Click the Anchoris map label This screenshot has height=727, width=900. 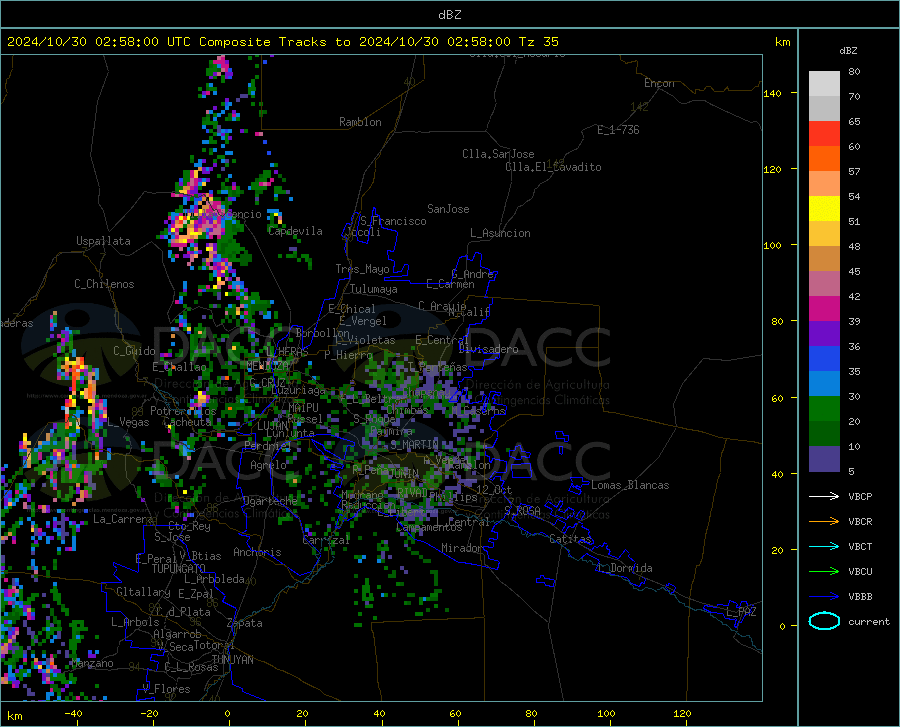tap(257, 552)
